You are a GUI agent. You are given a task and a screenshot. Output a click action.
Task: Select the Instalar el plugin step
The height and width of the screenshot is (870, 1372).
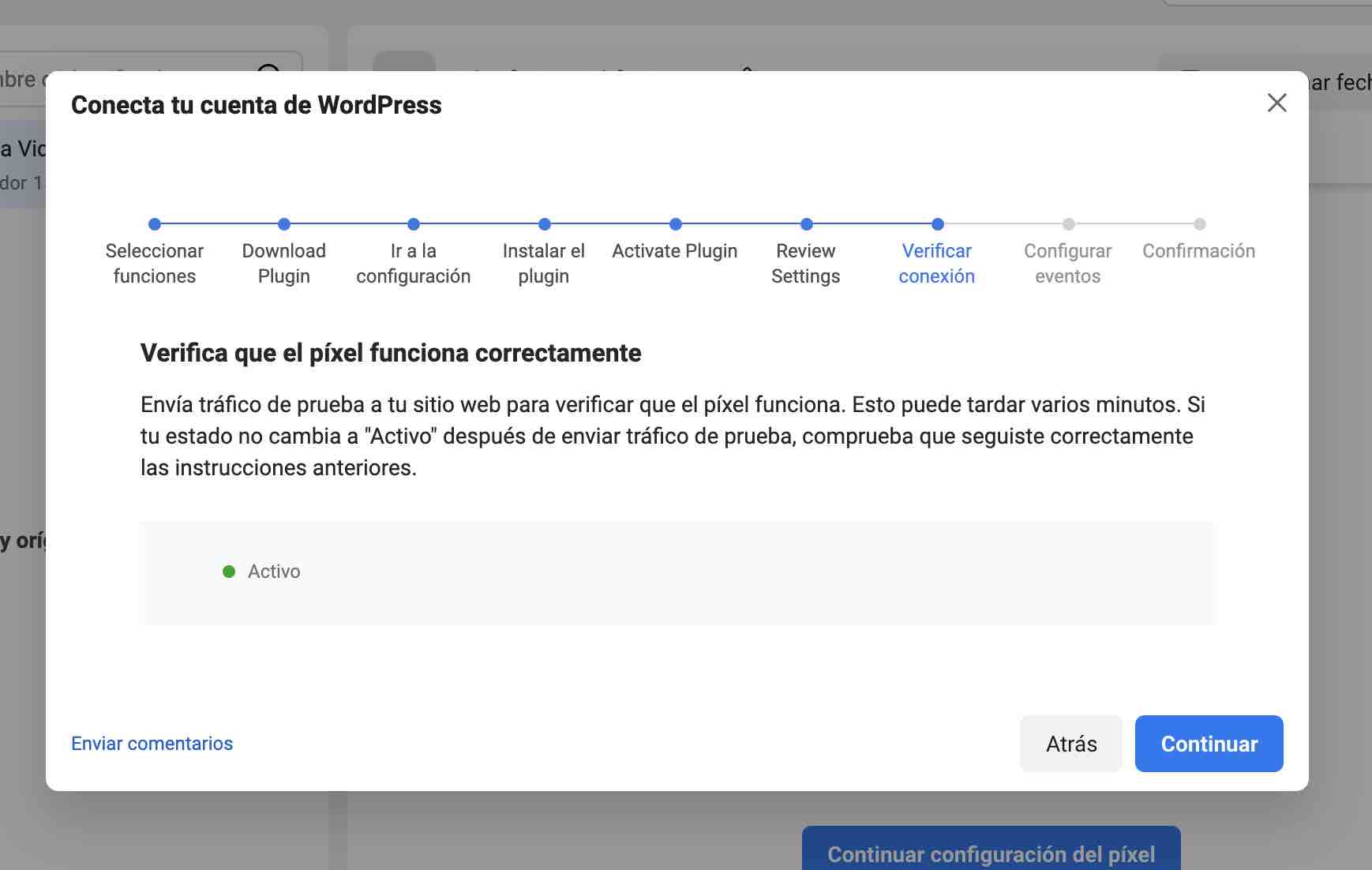point(544,264)
